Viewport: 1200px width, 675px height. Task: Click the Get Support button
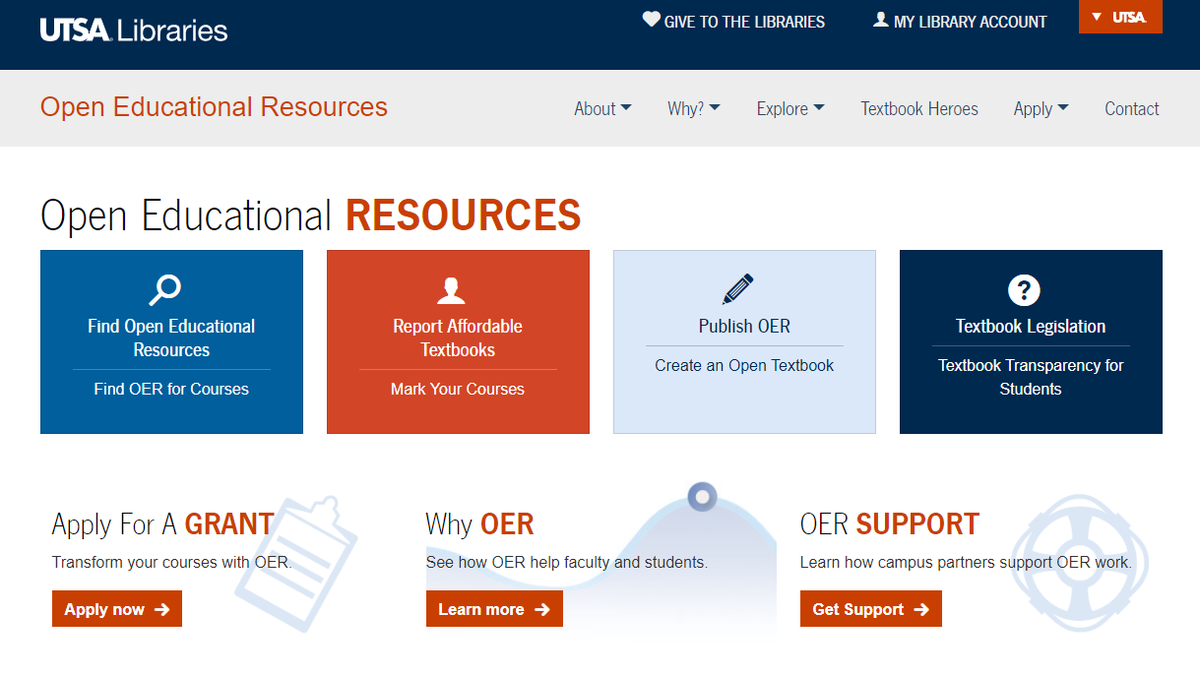tap(871, 609)
